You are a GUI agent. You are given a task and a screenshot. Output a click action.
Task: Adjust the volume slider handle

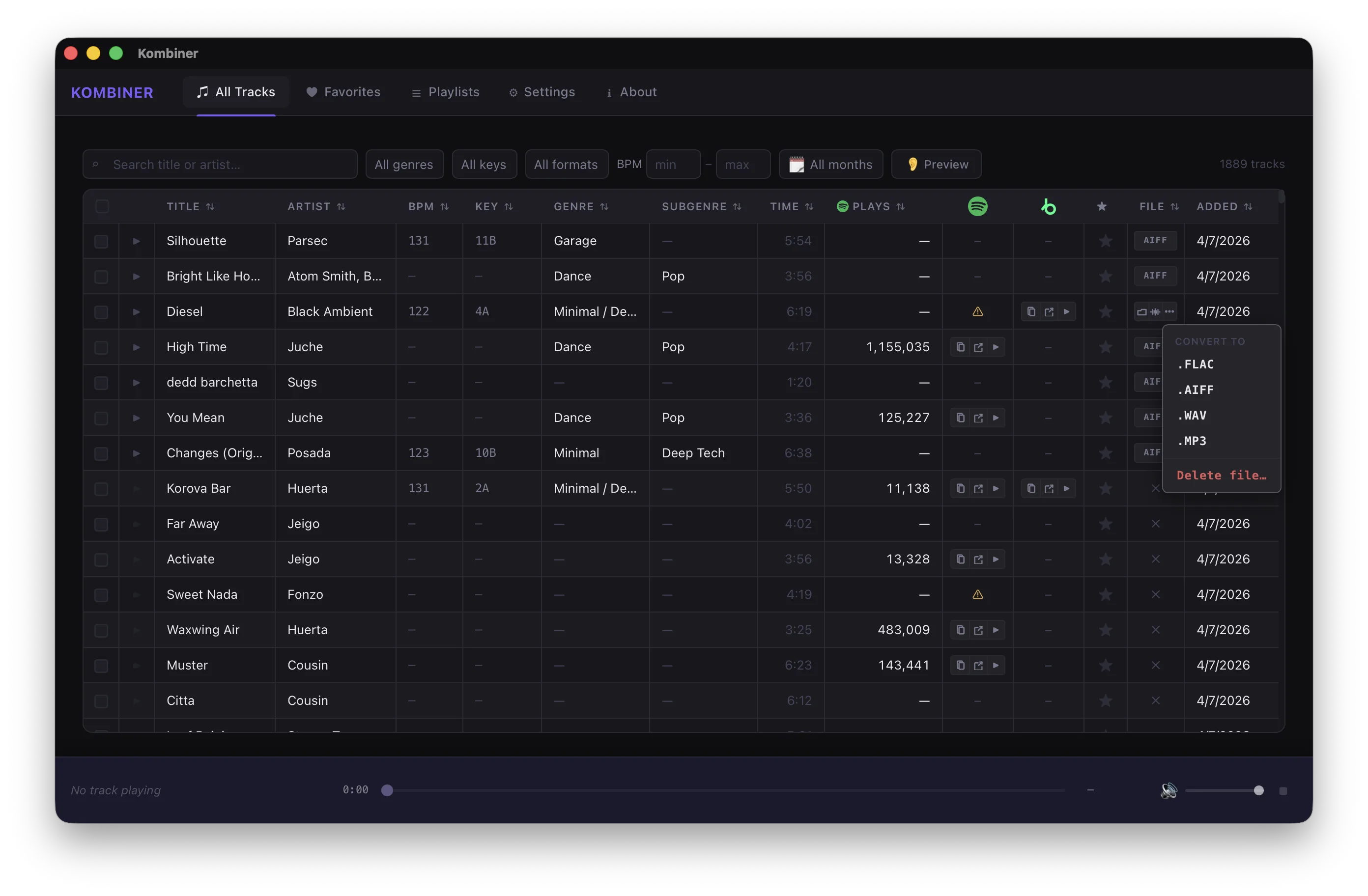tap(1258, 790)
